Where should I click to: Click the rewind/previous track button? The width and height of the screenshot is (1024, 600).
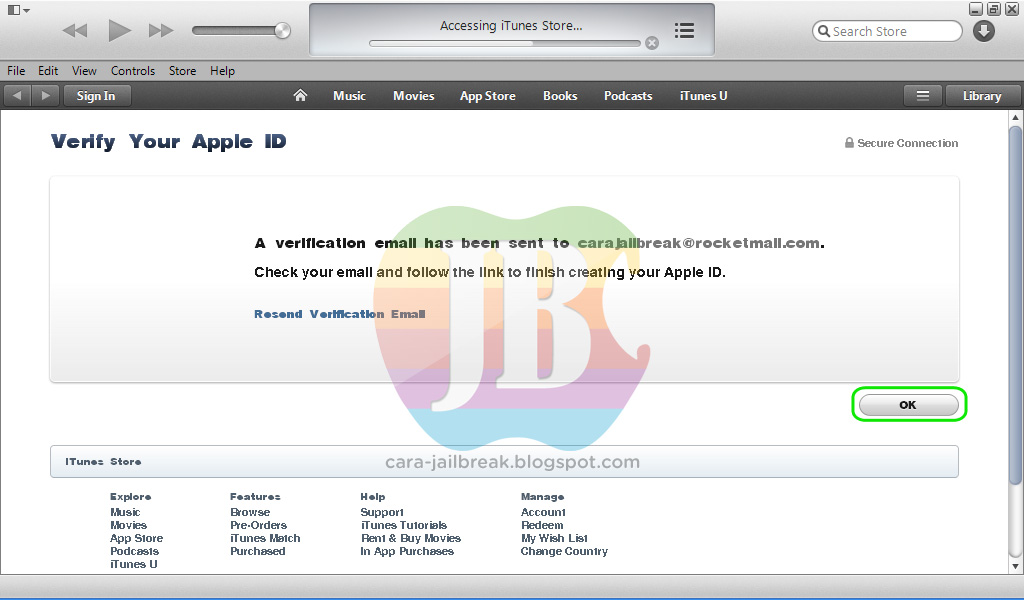click(75, 30)
